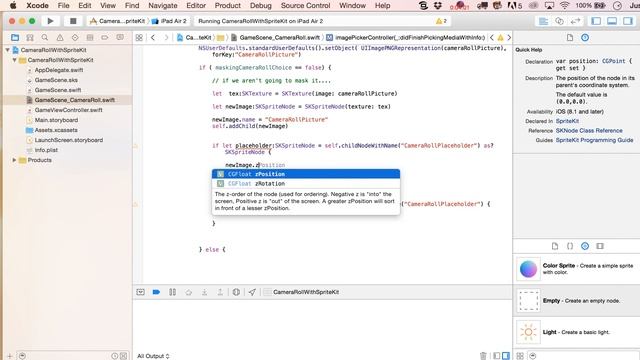
Task: Toggle breakpoints activation
Action: point(156,292)
